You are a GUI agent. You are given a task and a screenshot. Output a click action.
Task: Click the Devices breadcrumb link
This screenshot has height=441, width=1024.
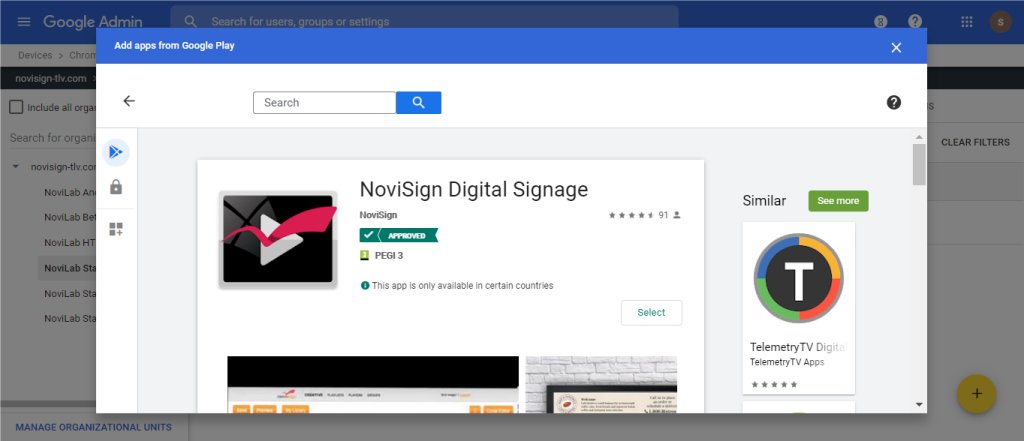[35, 56]
